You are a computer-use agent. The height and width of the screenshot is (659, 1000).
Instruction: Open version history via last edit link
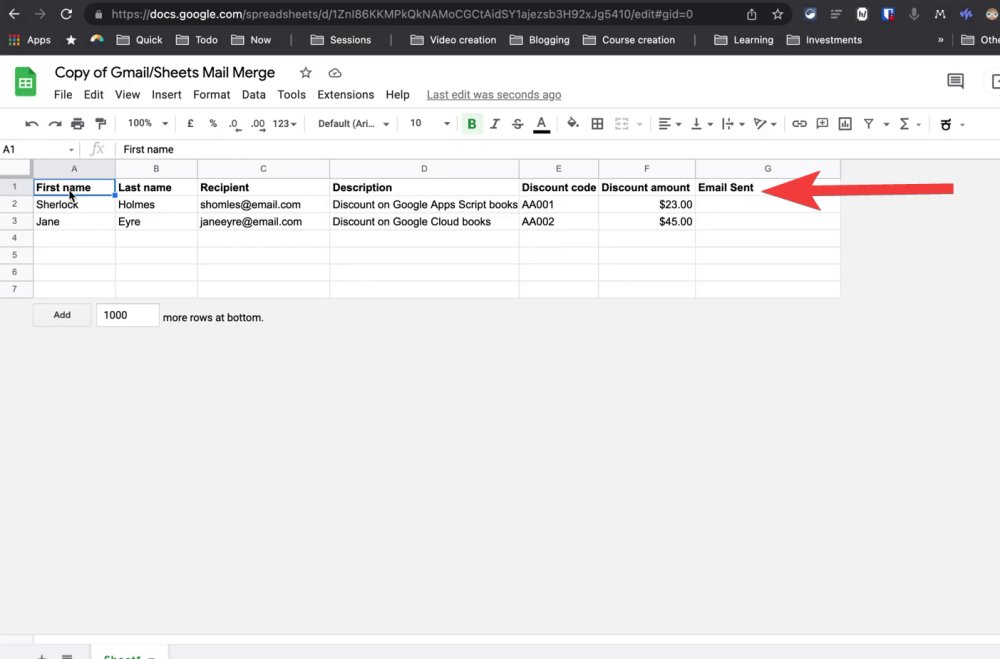tap(493, 94)
